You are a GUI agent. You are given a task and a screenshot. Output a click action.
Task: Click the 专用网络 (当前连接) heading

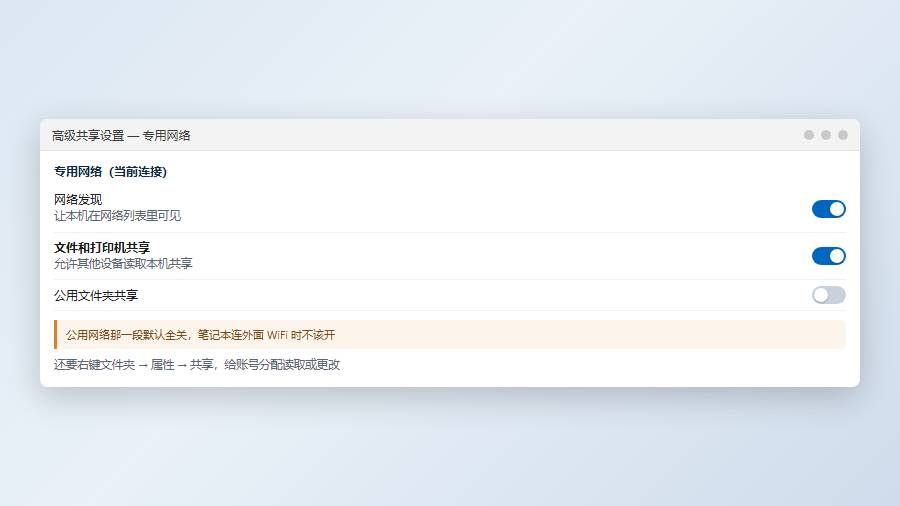tap(110, 172)
